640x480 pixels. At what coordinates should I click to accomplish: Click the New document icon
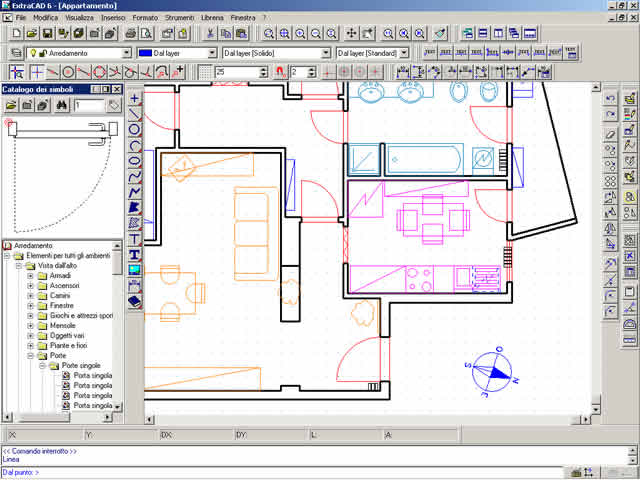[15, 33]
